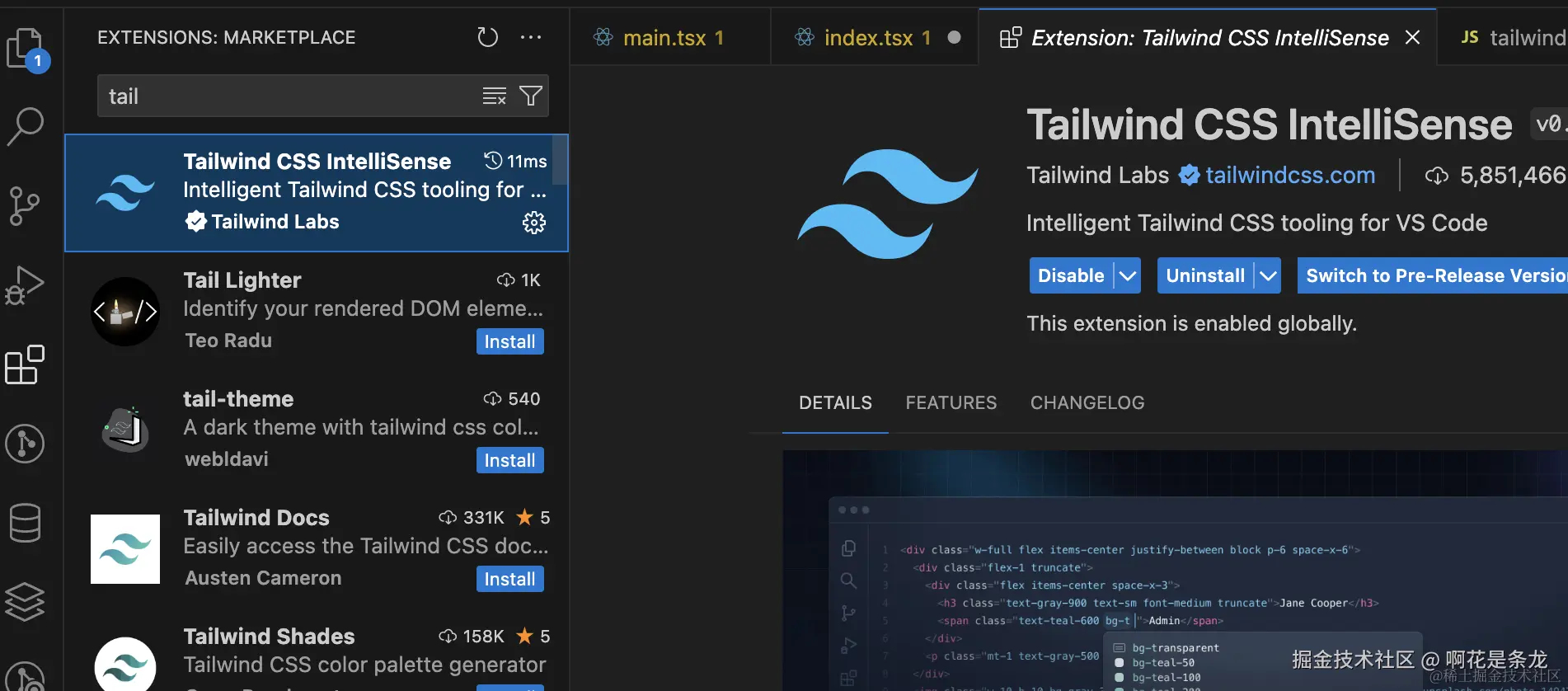This screenshot has width=1568, height=691.
Task: Open the Git Graph activity bar icon
Action: pyautogui.click(x=25, y=444)
